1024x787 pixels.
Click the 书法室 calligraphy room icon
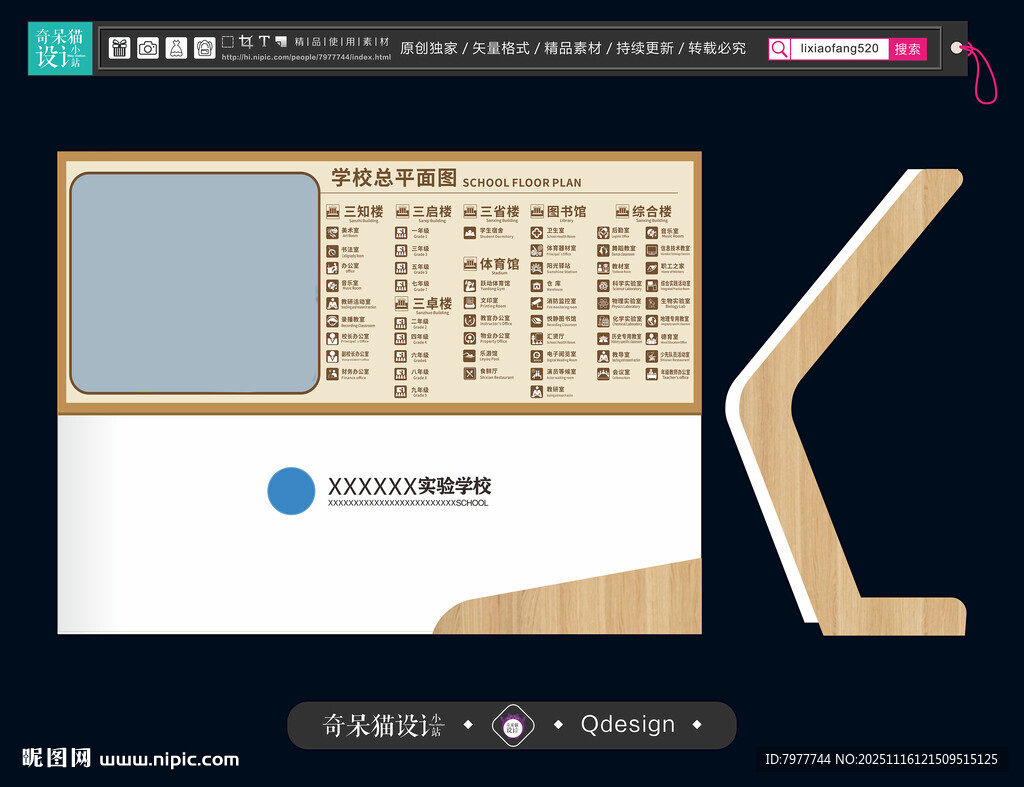pos(332,251)
